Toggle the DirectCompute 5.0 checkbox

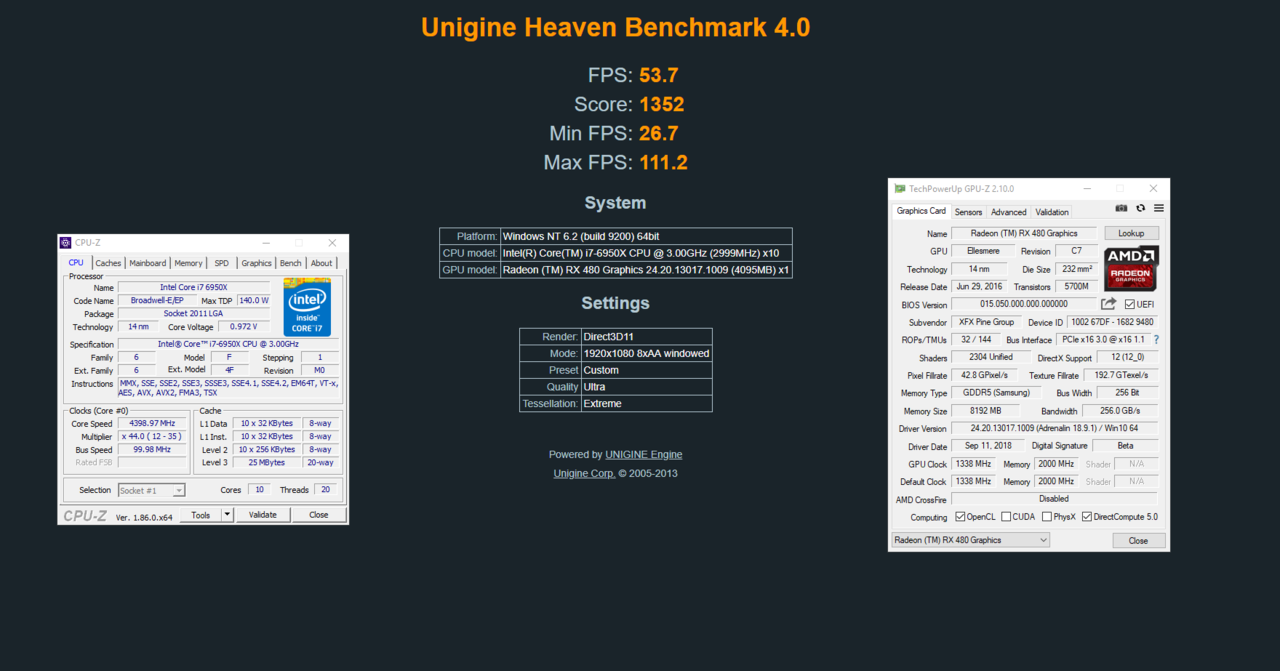[x=1087, y=517]
